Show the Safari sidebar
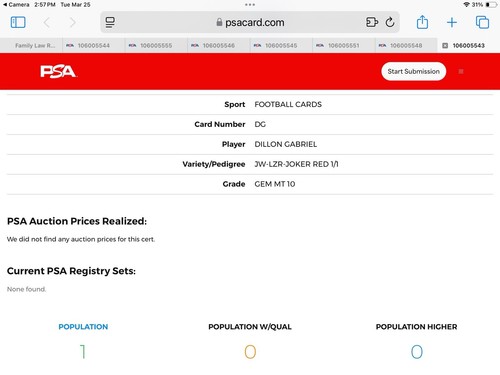500x375 pixels. click(x=18, y=22)
